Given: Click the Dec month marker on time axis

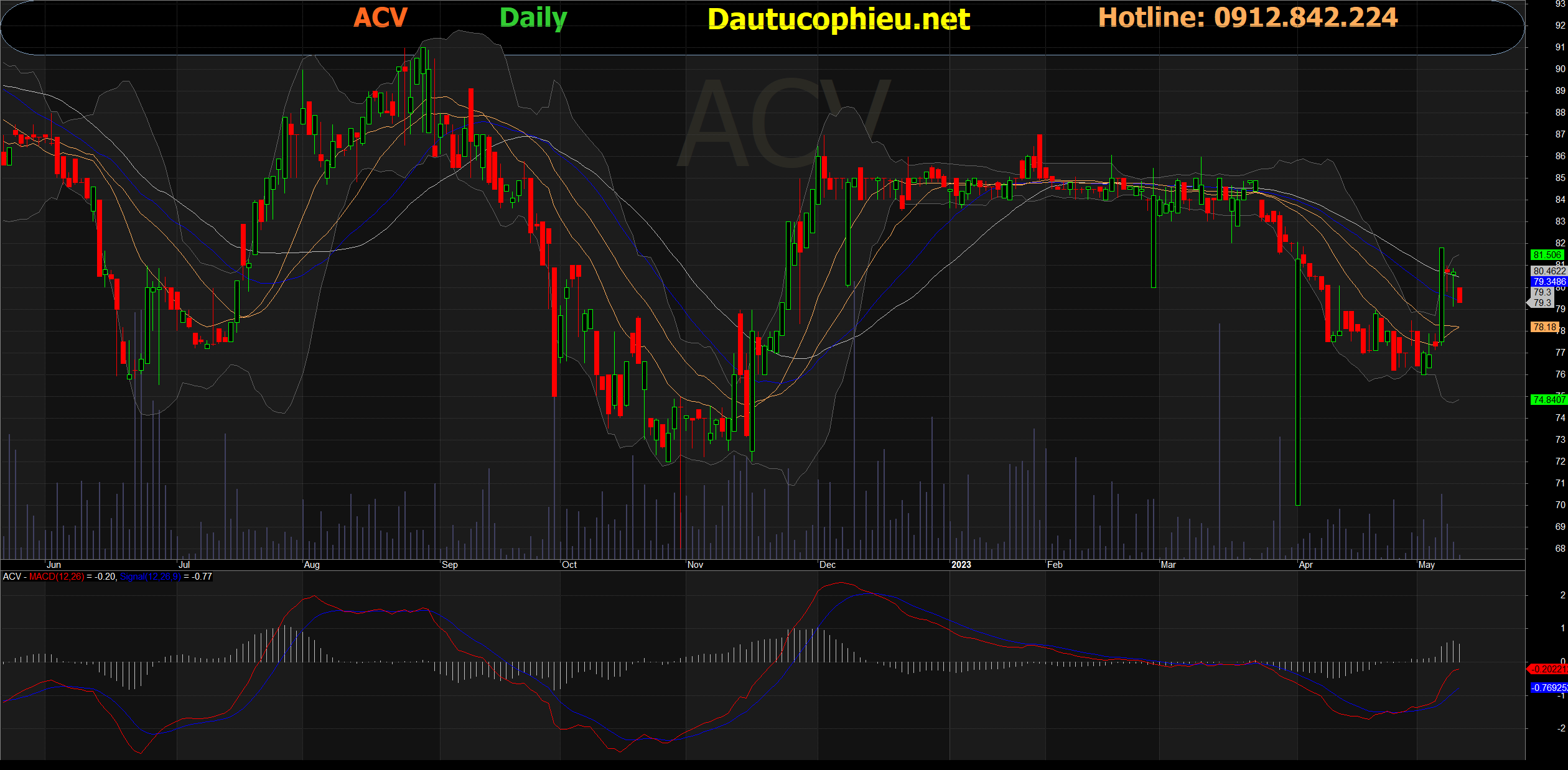Looking at the screenshot, I should 827,565.
